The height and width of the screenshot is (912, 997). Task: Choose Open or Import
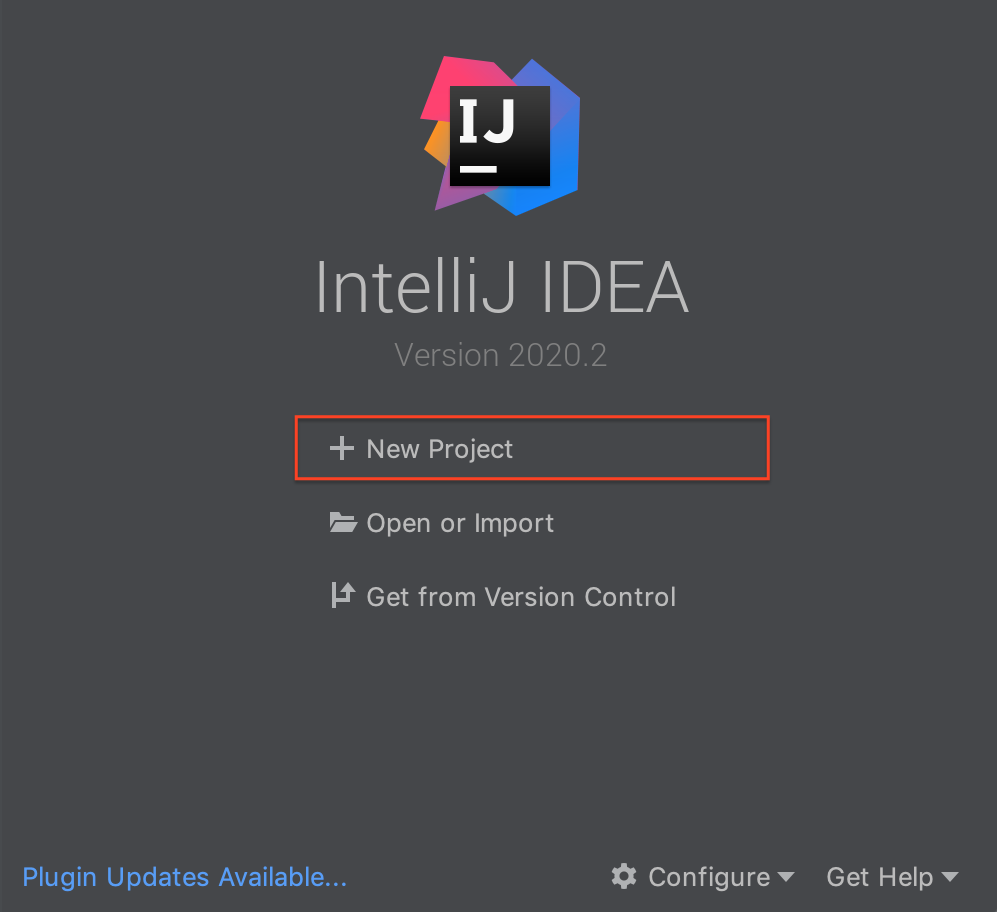[460, 523]
